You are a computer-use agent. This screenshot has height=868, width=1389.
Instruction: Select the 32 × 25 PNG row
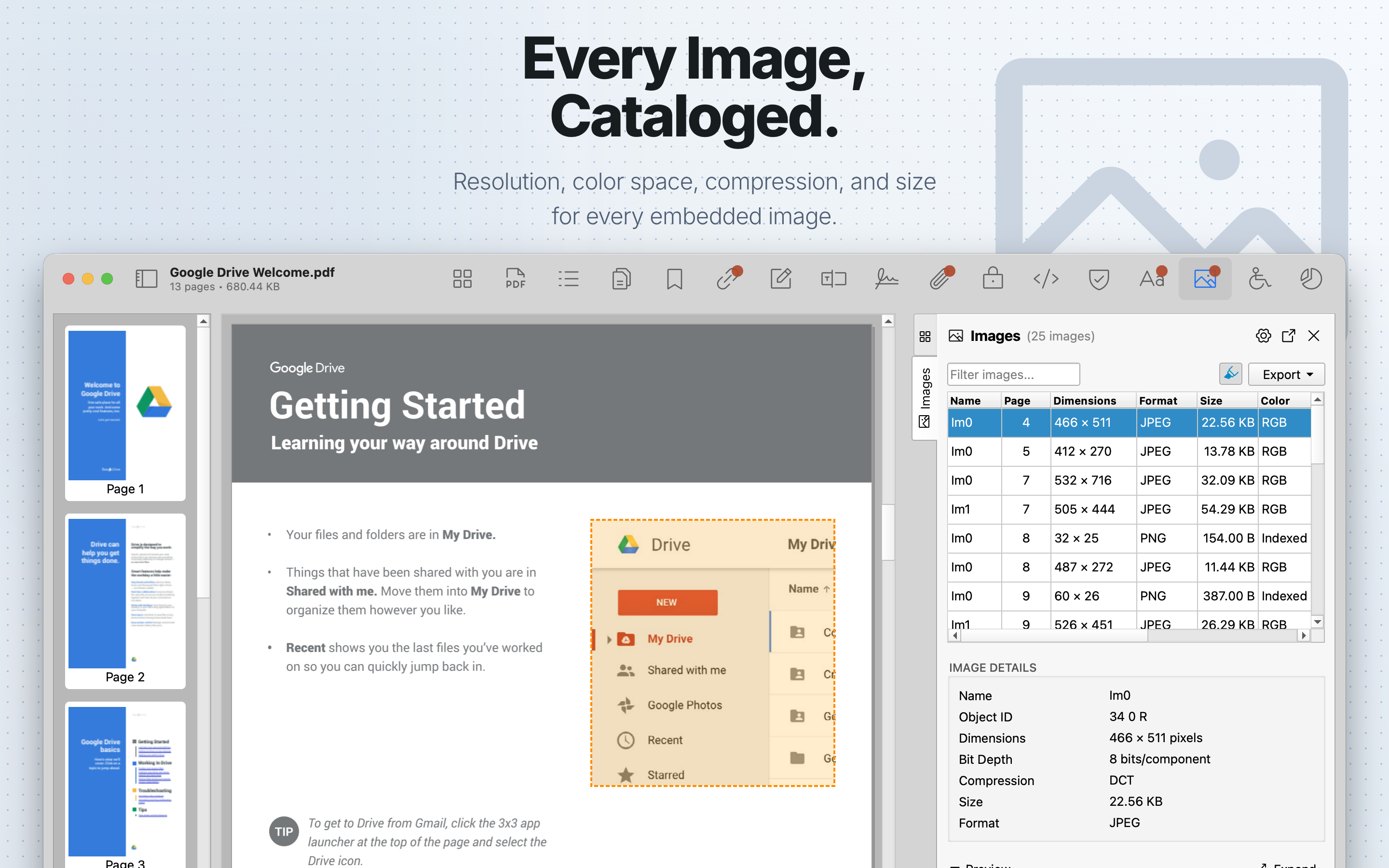pyautogui.click(x=1130, y=539)
